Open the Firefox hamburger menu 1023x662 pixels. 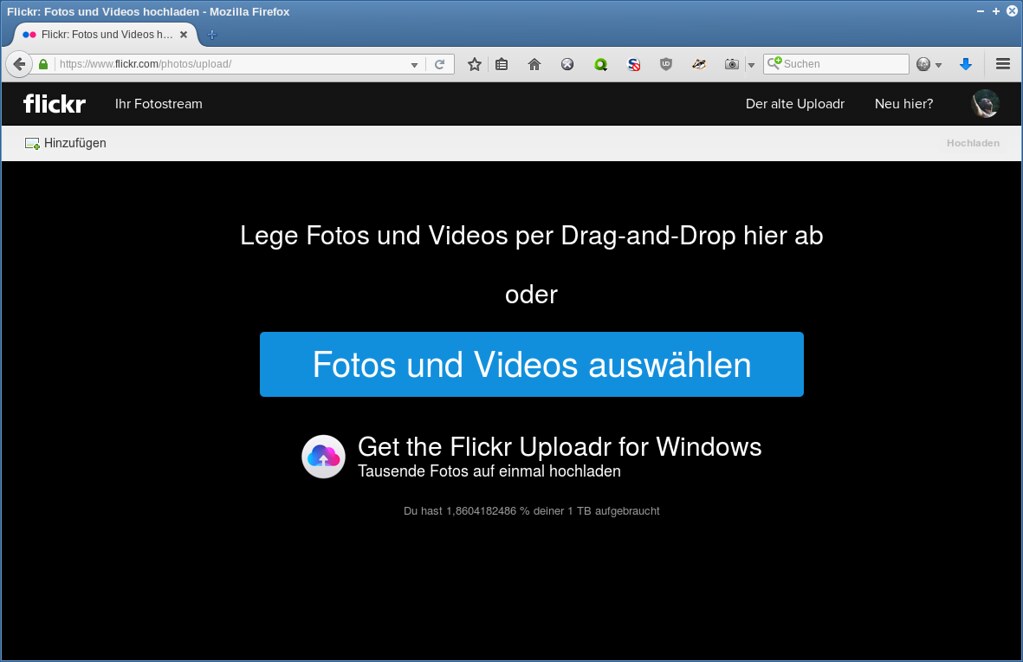(x=1003, y=64)
